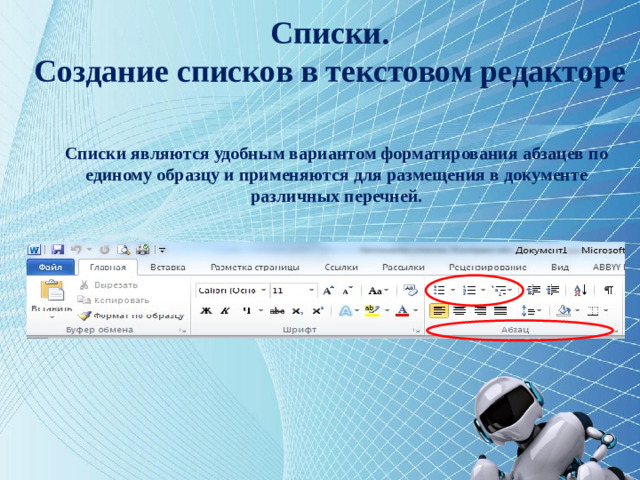
Task: Toggle strikethrough abc button
Action: tap(277, 311)
